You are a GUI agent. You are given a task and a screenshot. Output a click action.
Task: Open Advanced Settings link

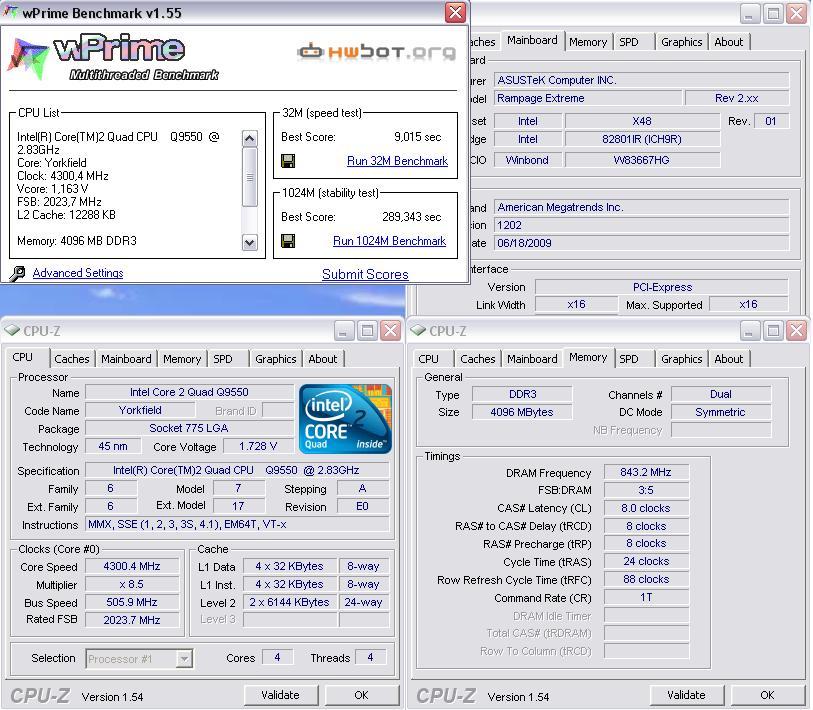click(x=78, y=273)
